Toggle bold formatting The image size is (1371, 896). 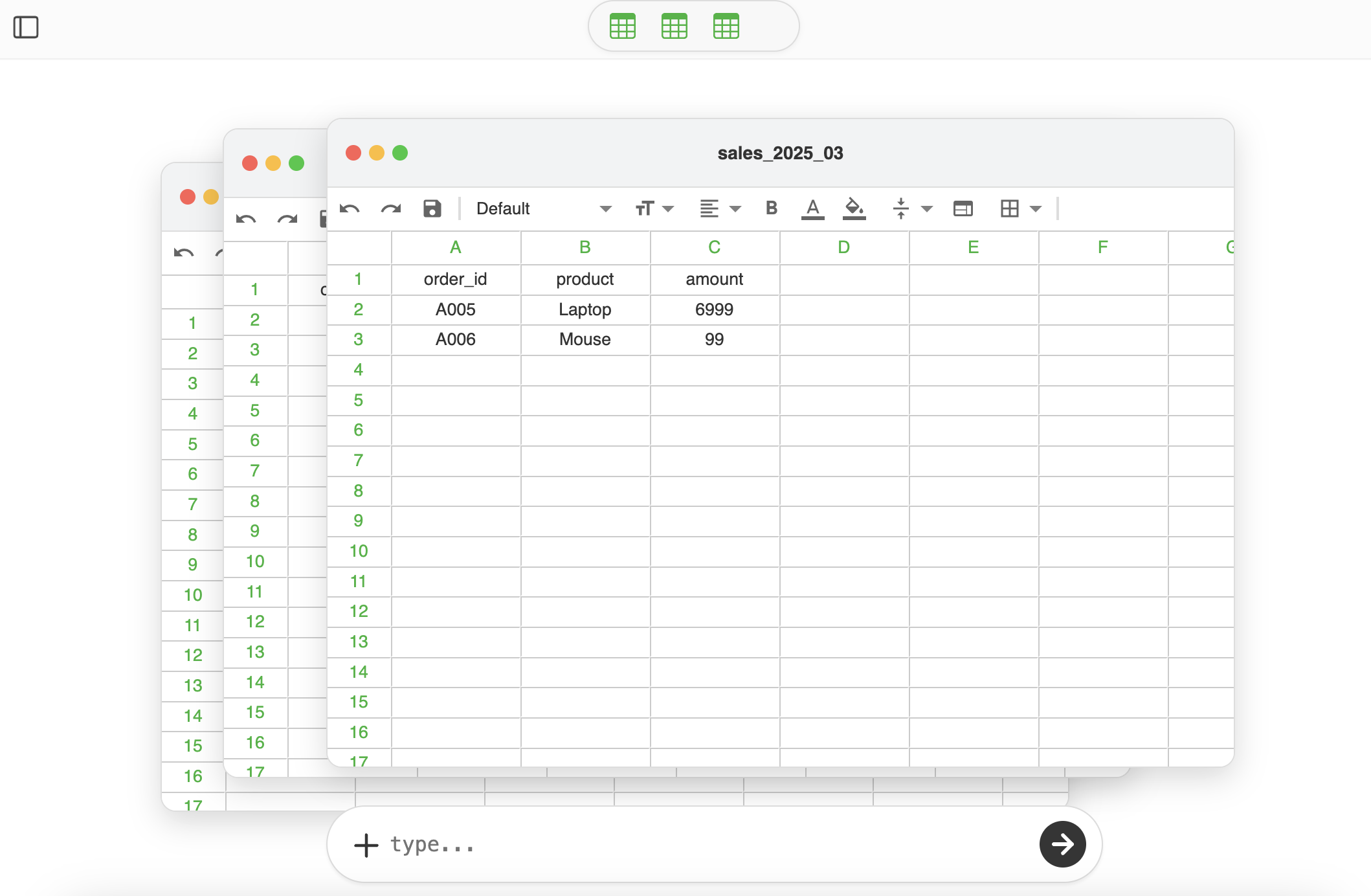tap(772, 208)
